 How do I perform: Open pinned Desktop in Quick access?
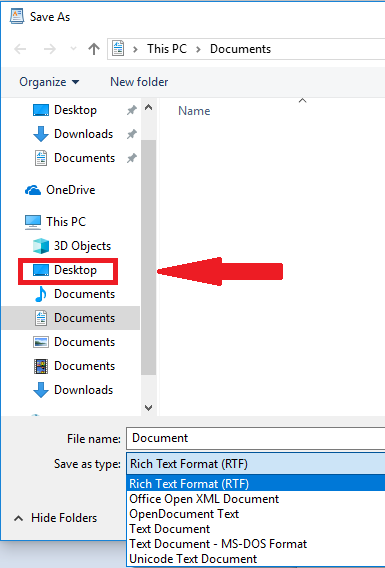pos(75,110)
